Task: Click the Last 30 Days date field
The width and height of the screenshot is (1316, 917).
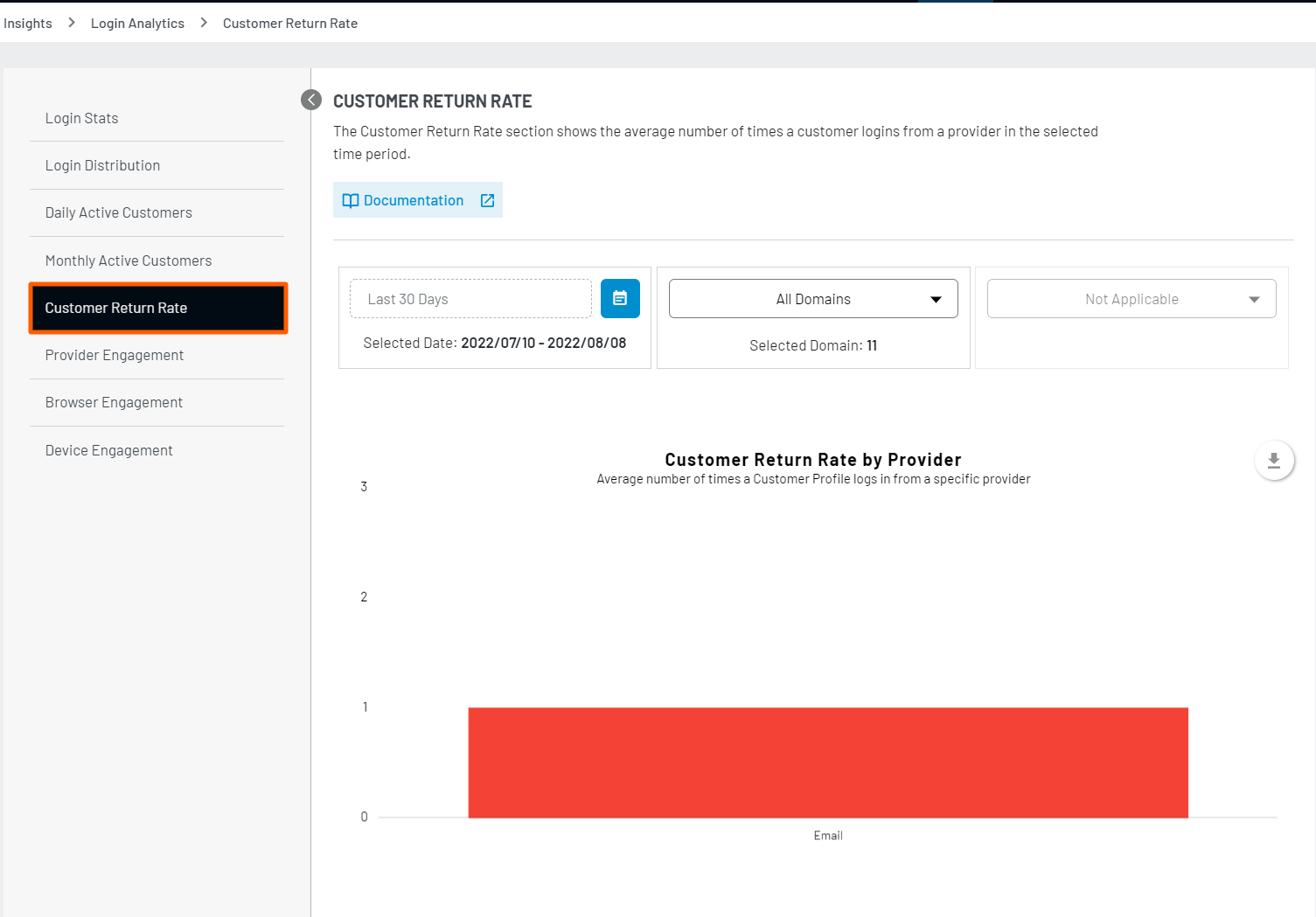Action: click(x=470, y=298)
